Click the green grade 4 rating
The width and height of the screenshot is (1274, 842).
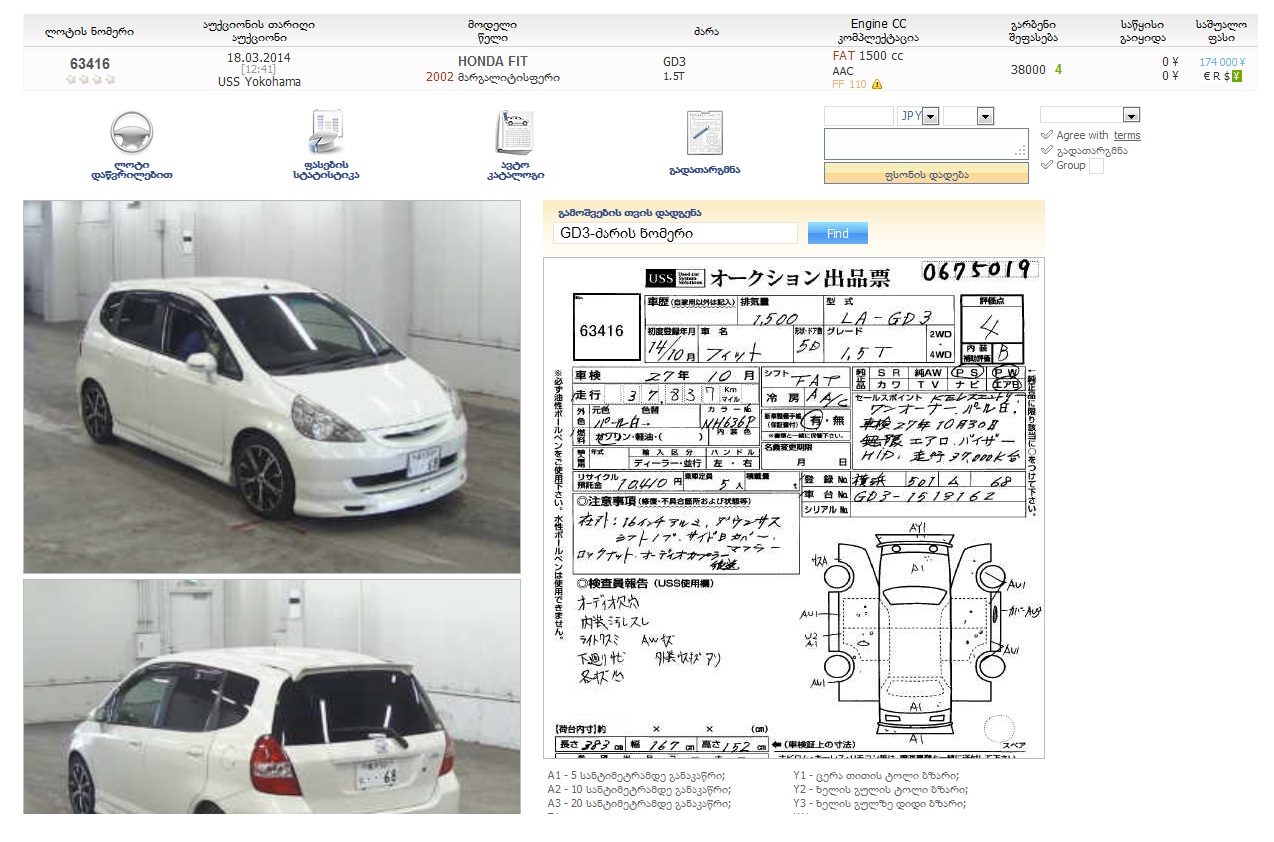click(1058, 69)
